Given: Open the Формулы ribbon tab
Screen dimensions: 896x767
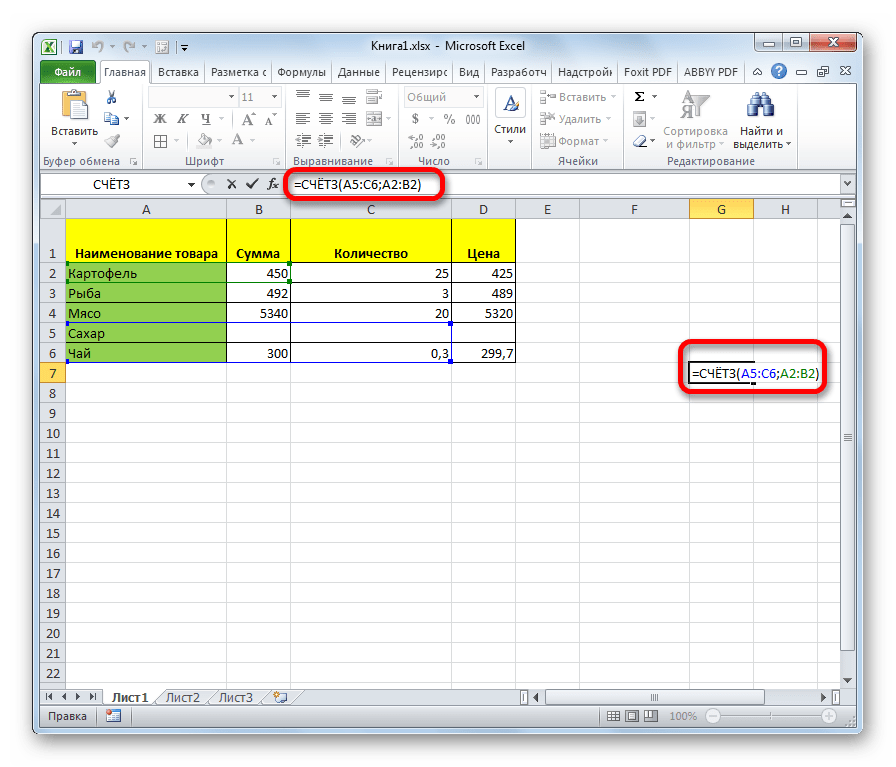Looking at the screenshot, I should (x=300, y=72).
